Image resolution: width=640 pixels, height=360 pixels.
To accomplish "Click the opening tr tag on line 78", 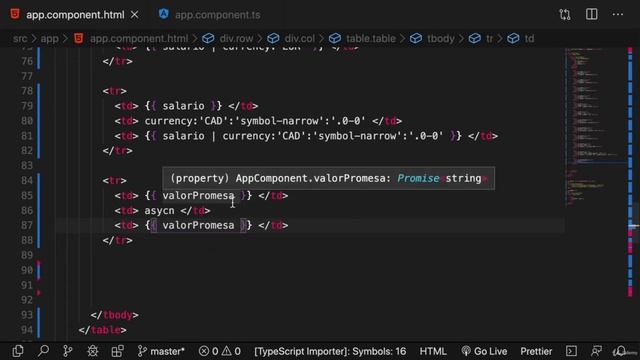I will click(114, 91).
